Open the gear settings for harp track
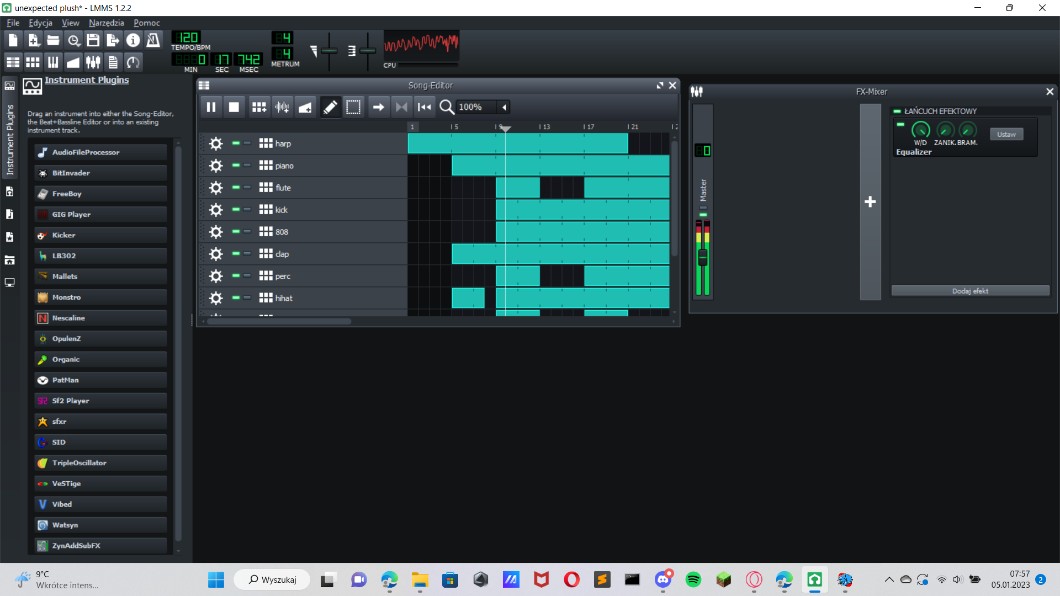This screenshot has height=596, width=1060. pyautogui.click(x=215, y=144)
